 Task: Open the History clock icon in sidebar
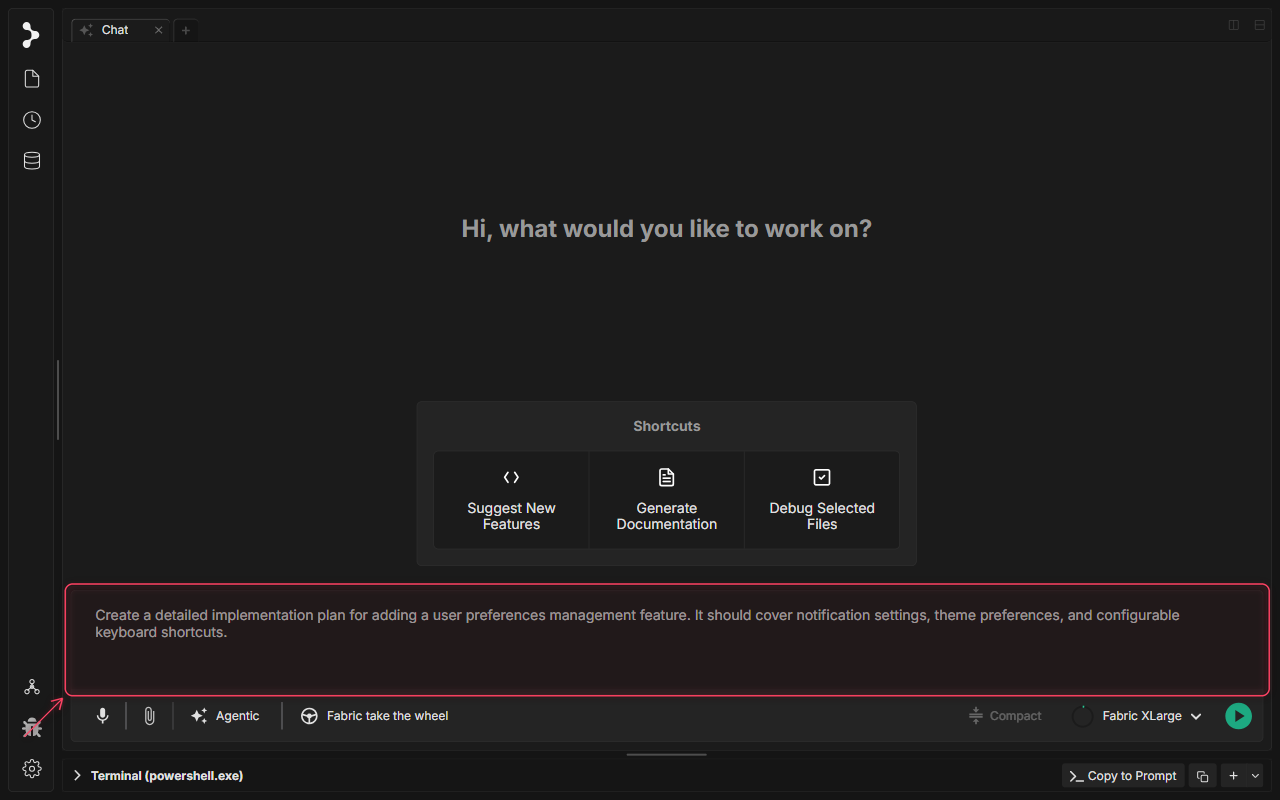pos(32,120)
